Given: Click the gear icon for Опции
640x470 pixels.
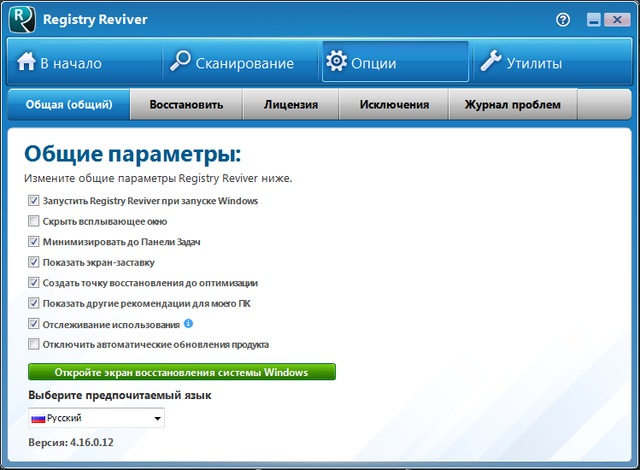Looking at the screenshot, I should 336,63.
